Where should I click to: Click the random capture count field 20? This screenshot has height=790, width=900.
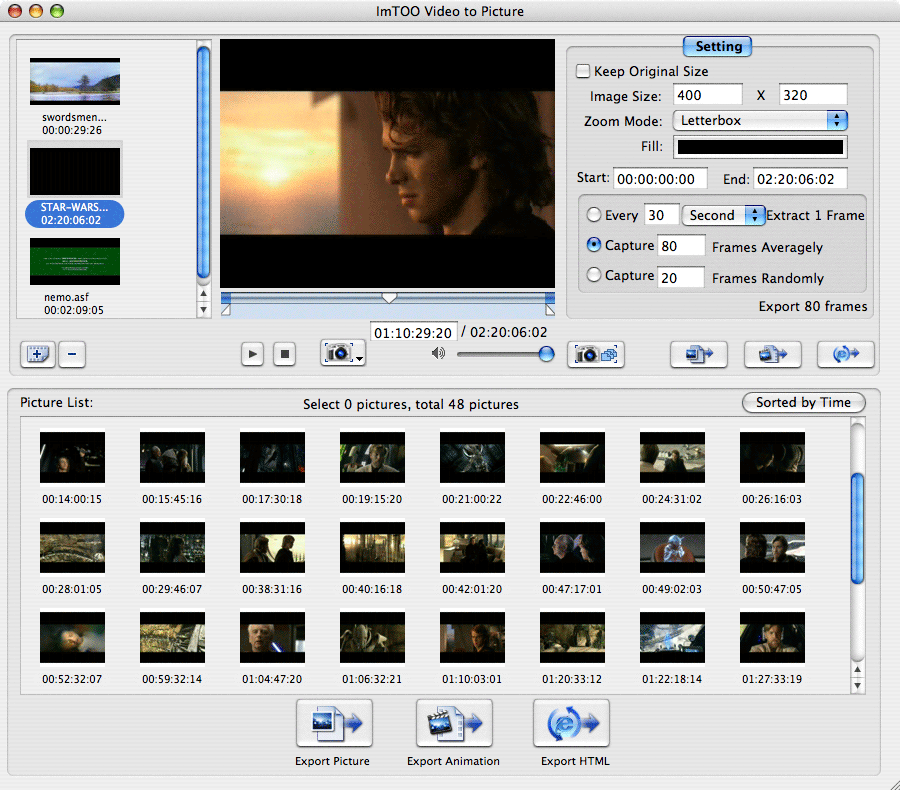tap(681, 277)
